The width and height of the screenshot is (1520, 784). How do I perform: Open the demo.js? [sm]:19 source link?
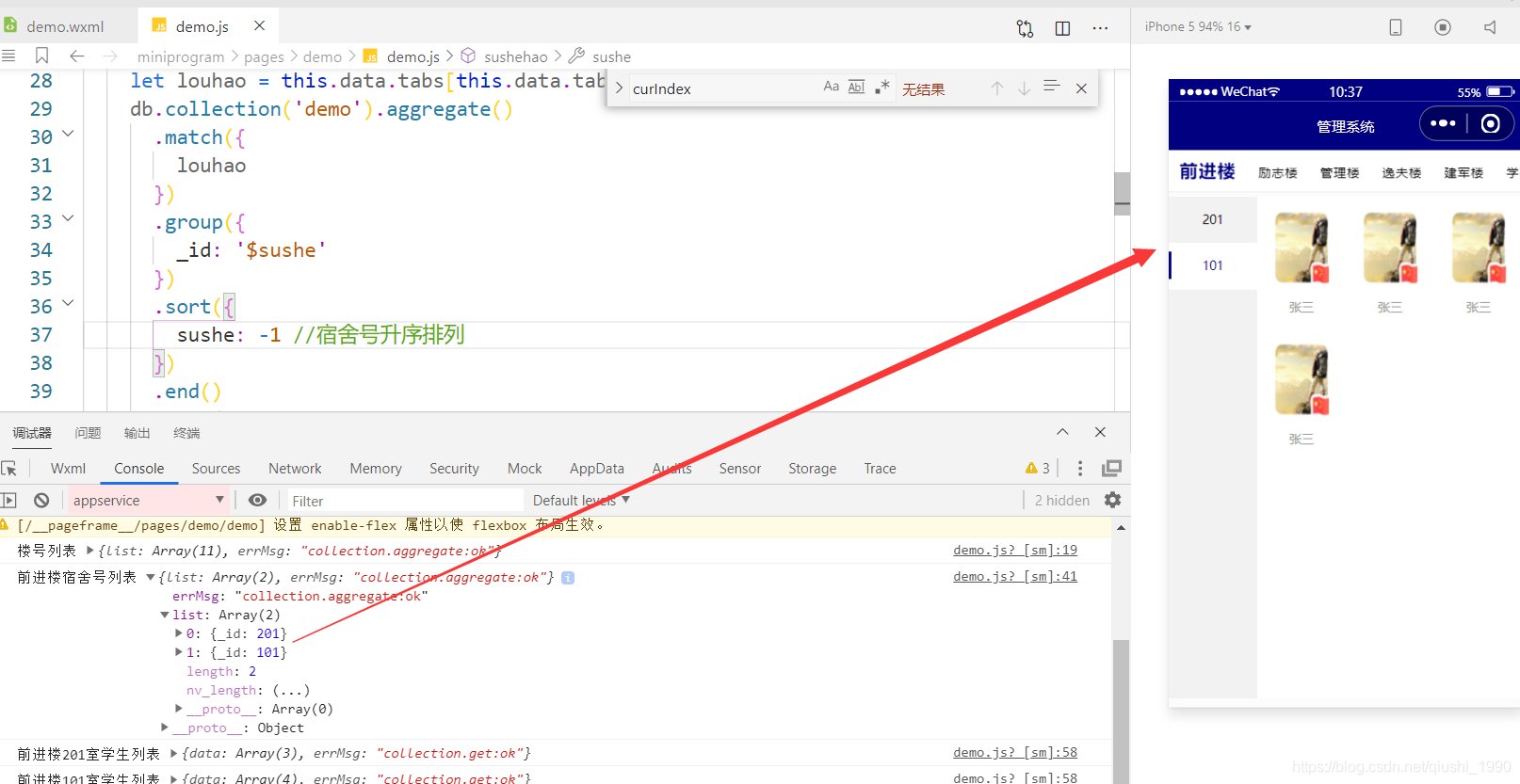[1015, 551]
